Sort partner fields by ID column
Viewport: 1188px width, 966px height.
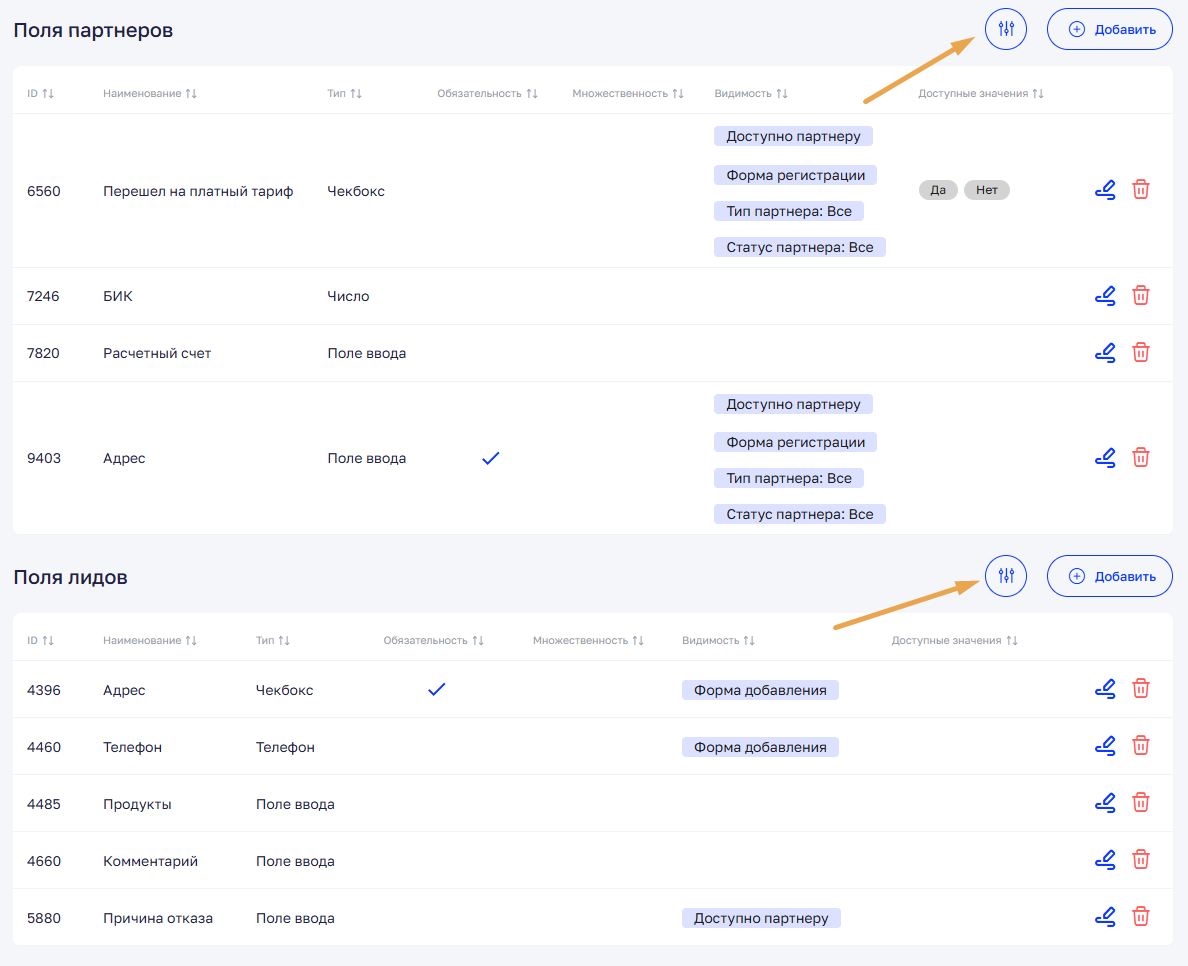pyautogui.click(x=48, y=93)
